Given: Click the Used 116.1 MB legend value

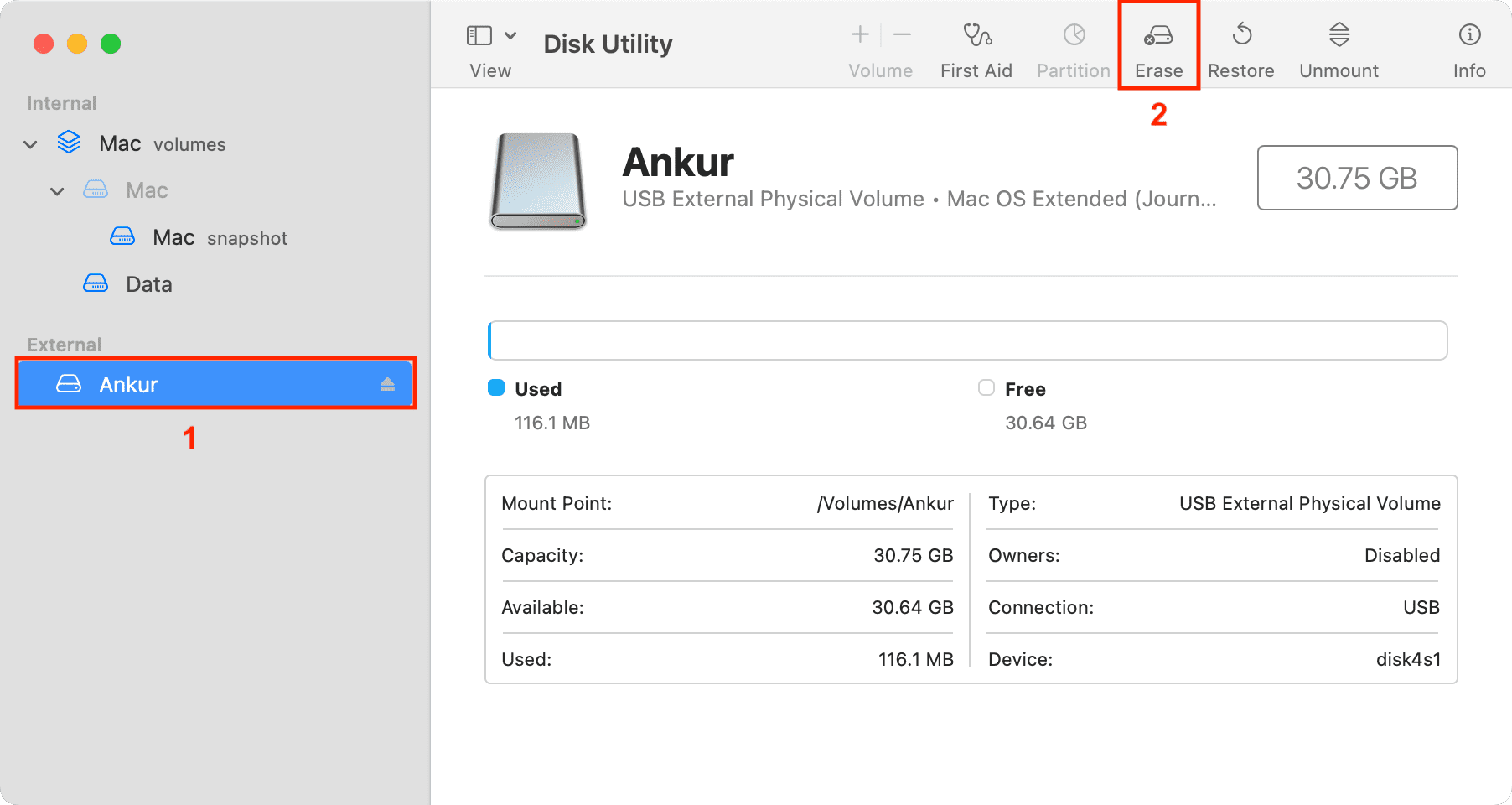Looking at the screenshot, I should coord(552,423).
